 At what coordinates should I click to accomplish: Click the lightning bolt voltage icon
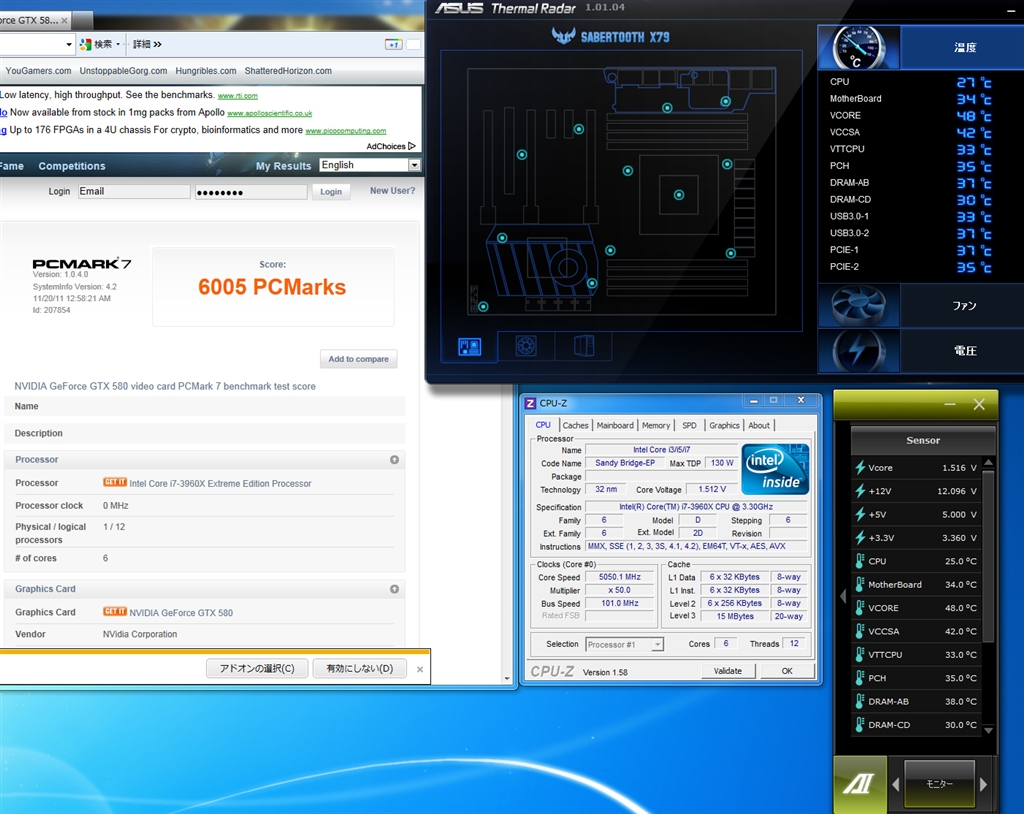(858, 351)
